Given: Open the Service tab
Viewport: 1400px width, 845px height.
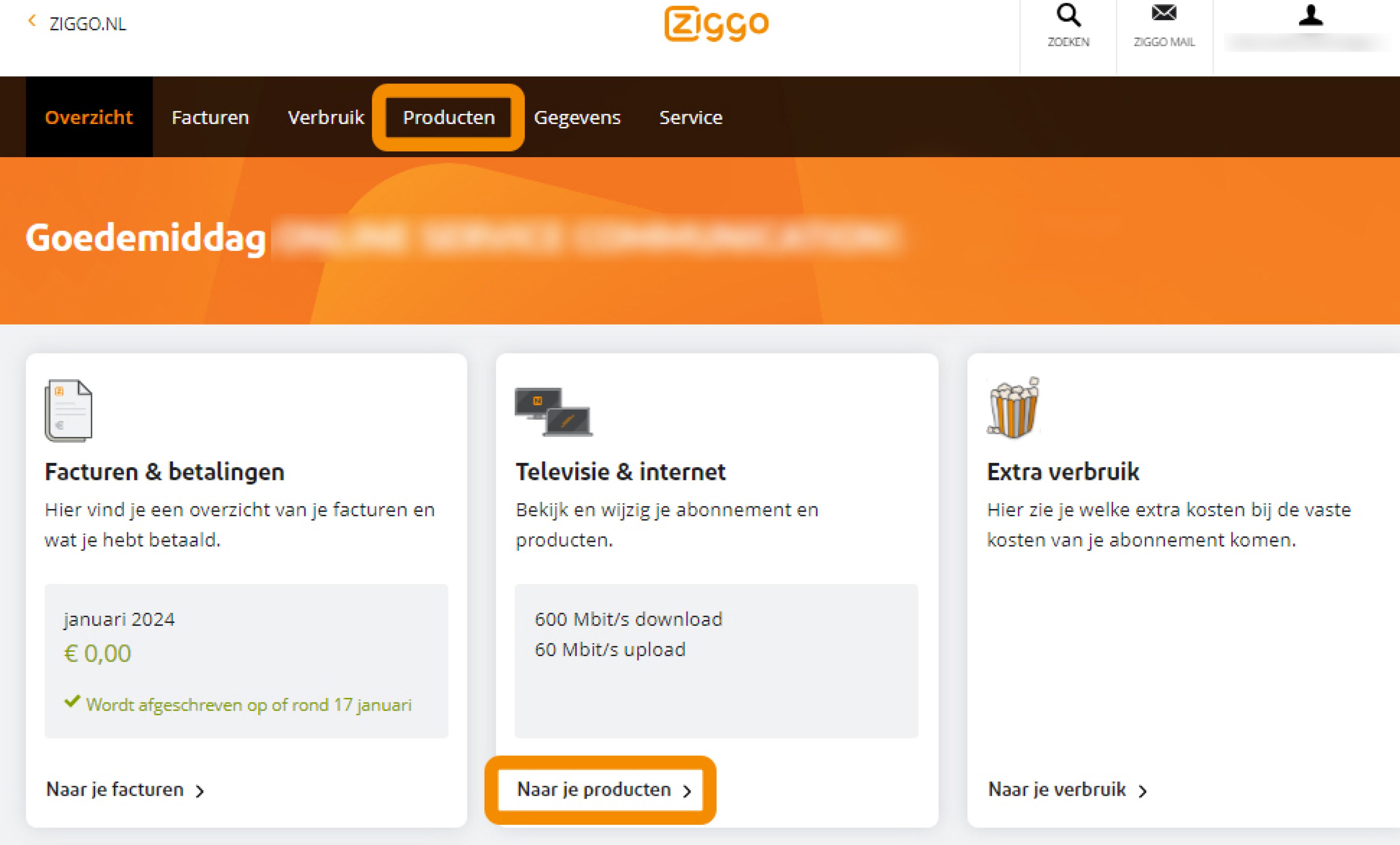Looking at the screenshot, I should 691,117.
